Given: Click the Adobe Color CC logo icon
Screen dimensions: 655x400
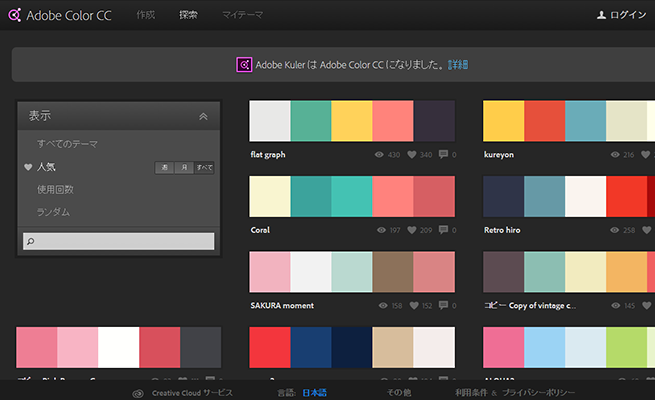Looking at the screenshot, I should pos(15,15).
